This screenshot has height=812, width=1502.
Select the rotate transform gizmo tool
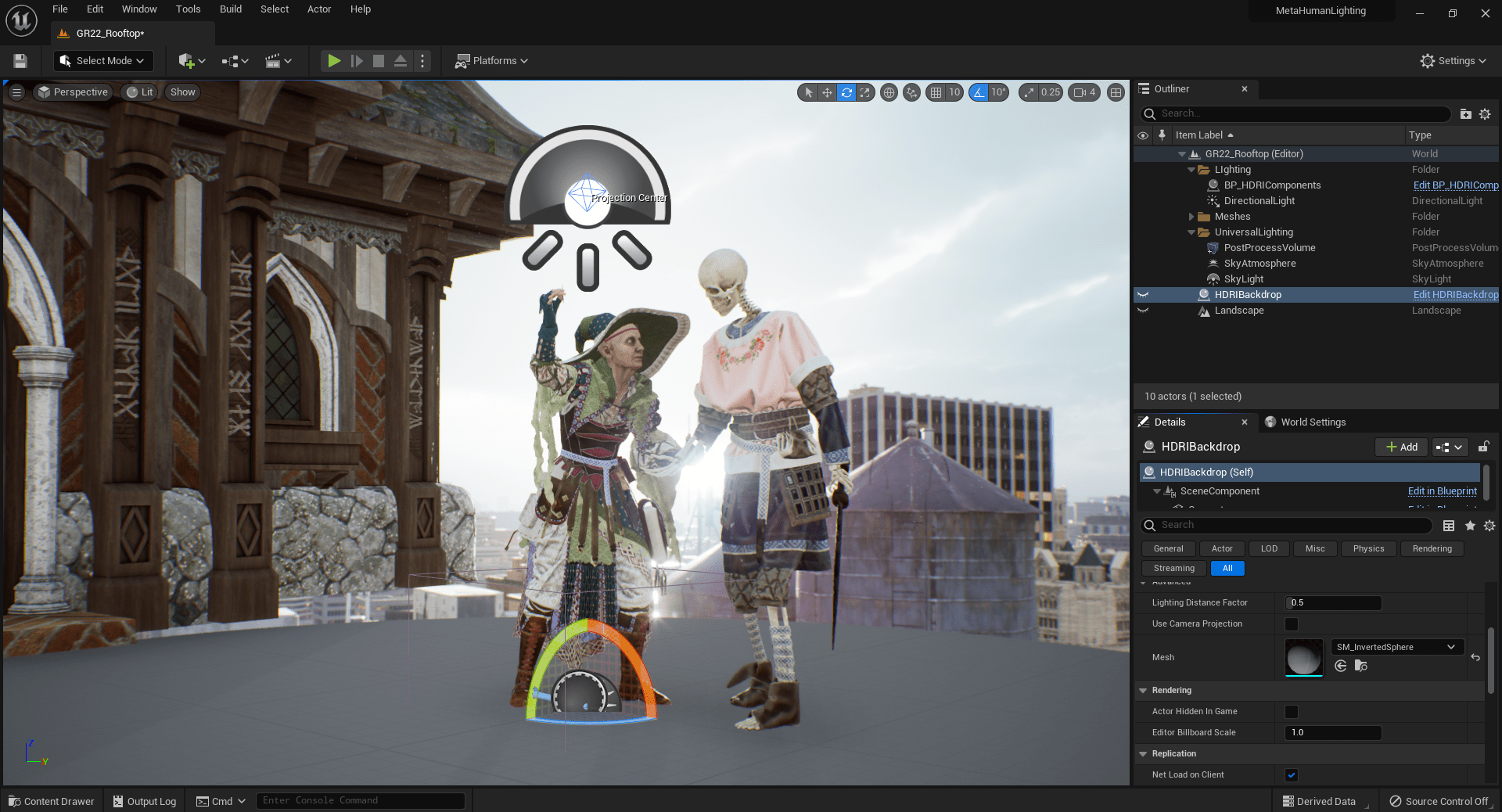tap(846, 92)
